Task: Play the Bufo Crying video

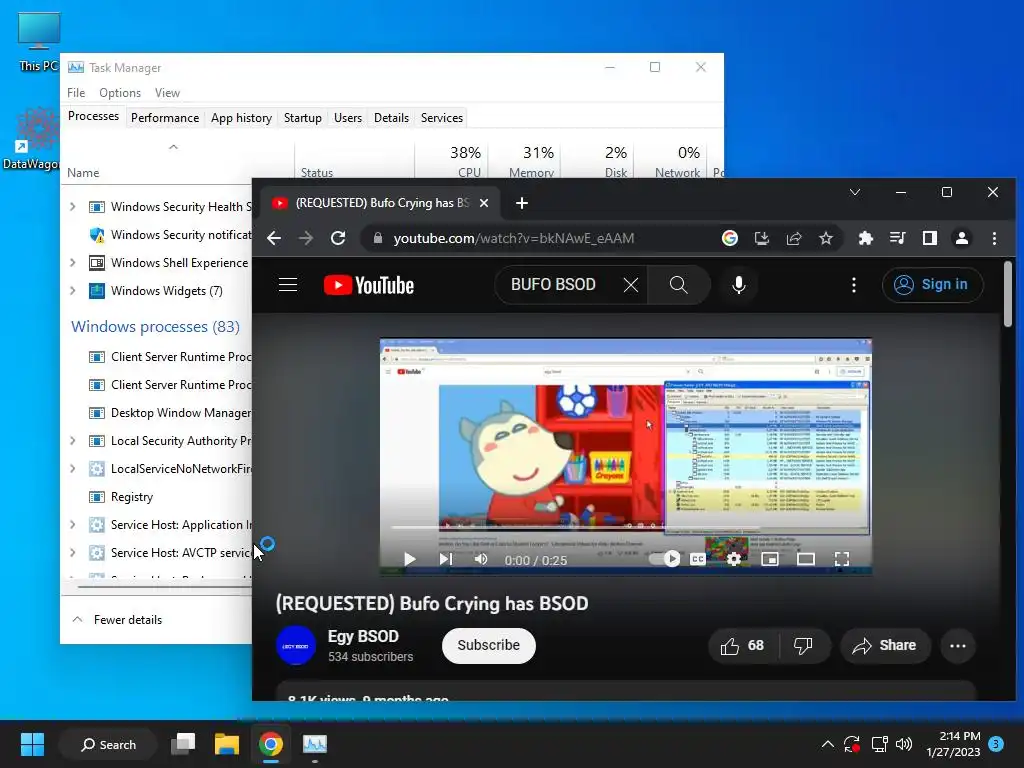Action: 409,559
